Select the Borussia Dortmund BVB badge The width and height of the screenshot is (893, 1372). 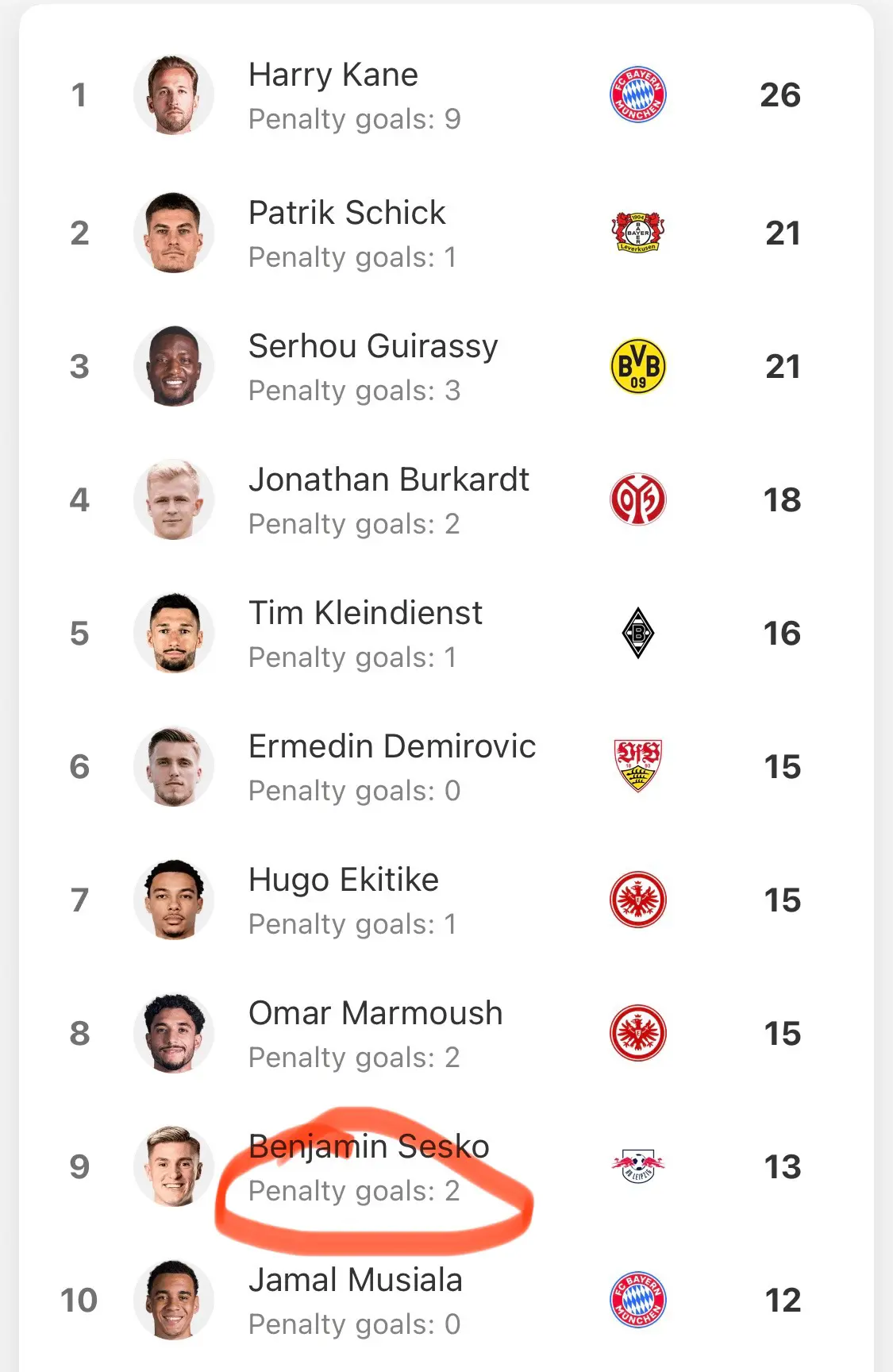637,366
